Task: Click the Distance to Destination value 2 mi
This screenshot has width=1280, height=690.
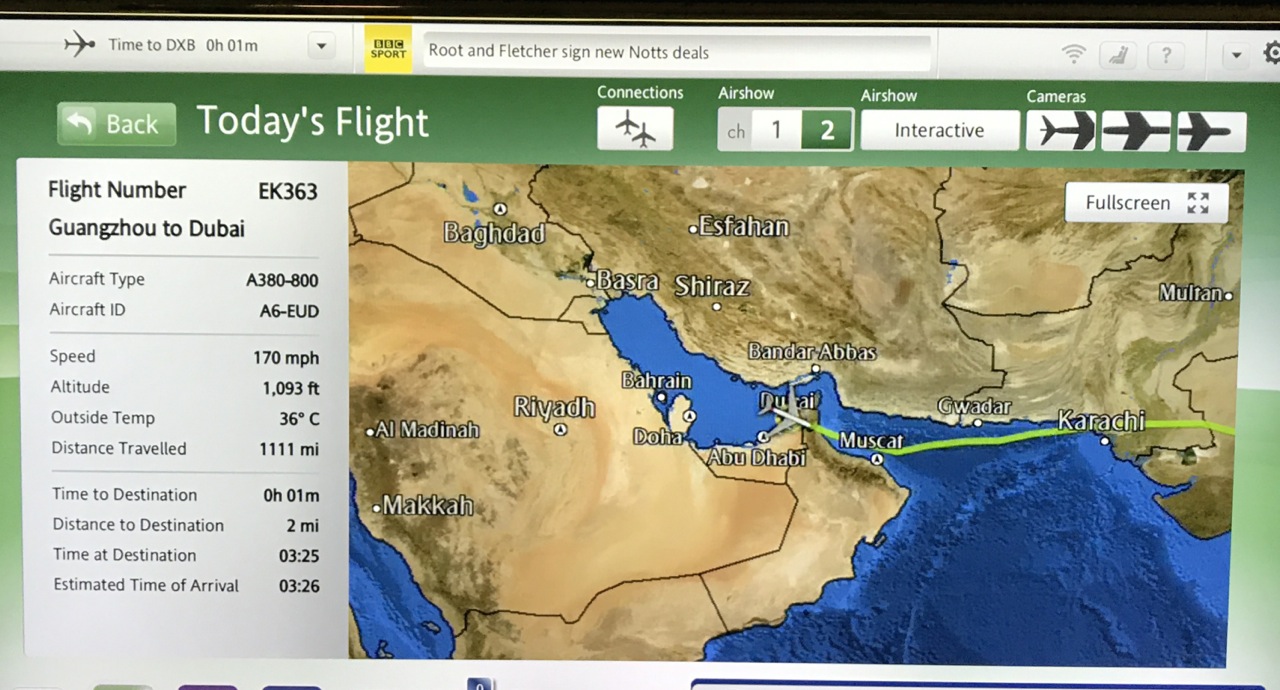Action: pos(302,526)
